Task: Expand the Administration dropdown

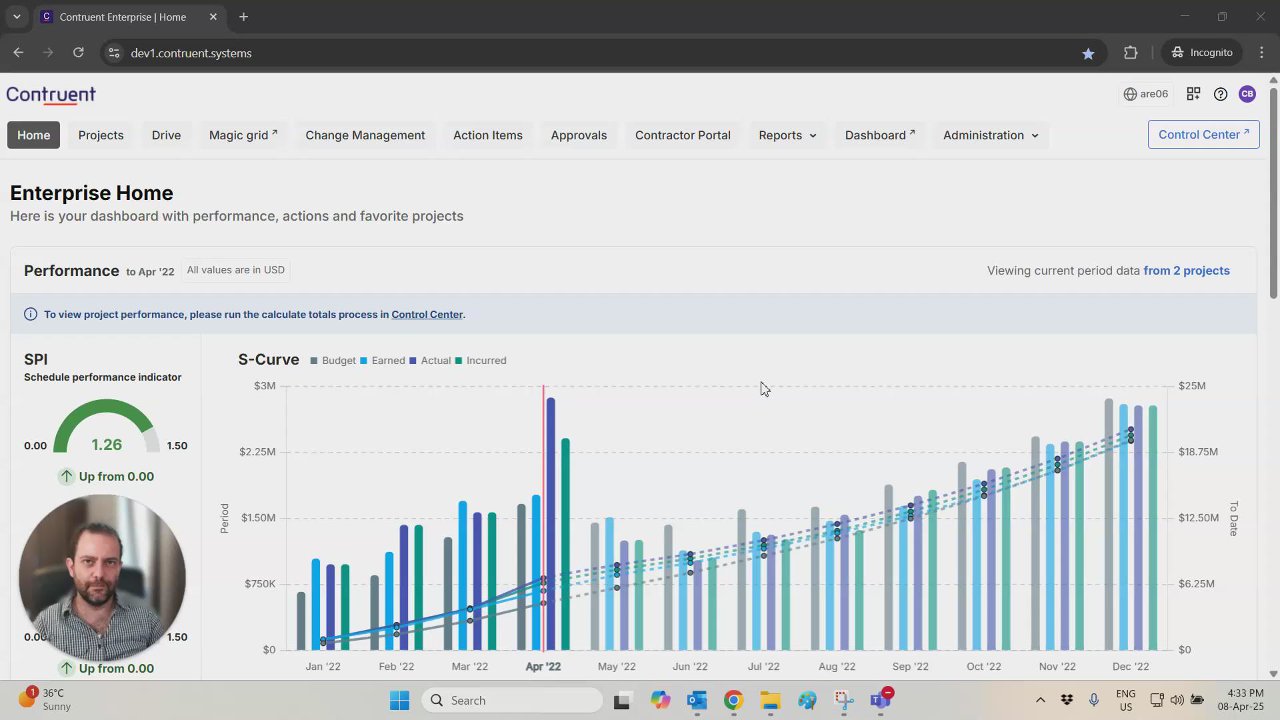Action: 991,135
